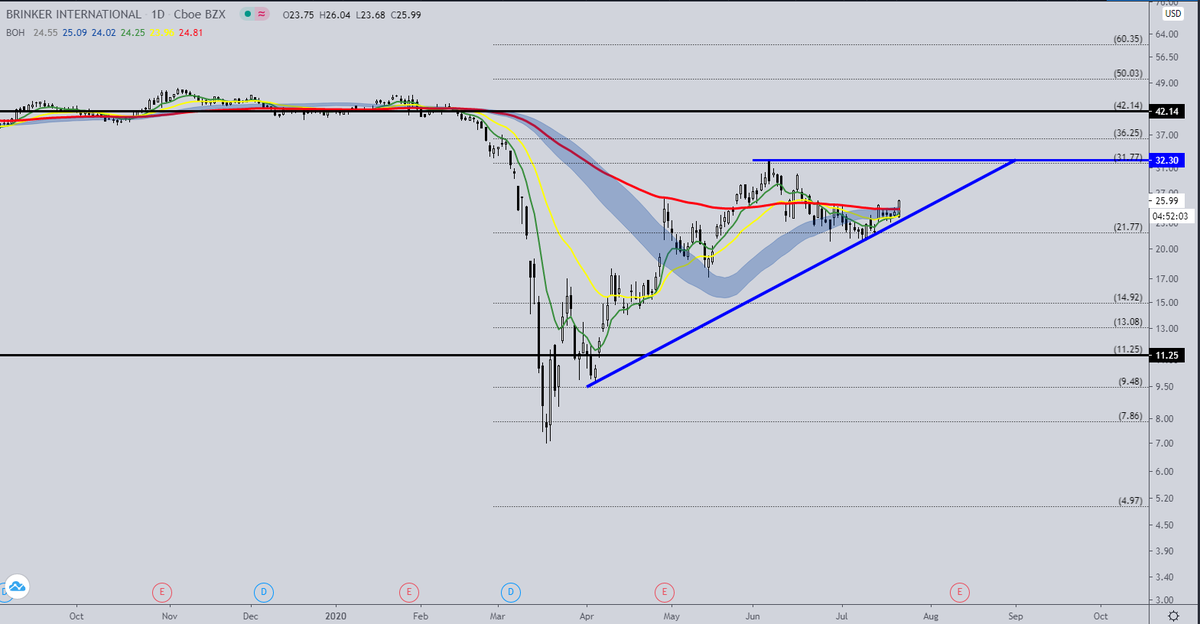Screen dimensions: 1200x624
Task: Open the USD currency selector
Action: click(x=1173, y=14)
